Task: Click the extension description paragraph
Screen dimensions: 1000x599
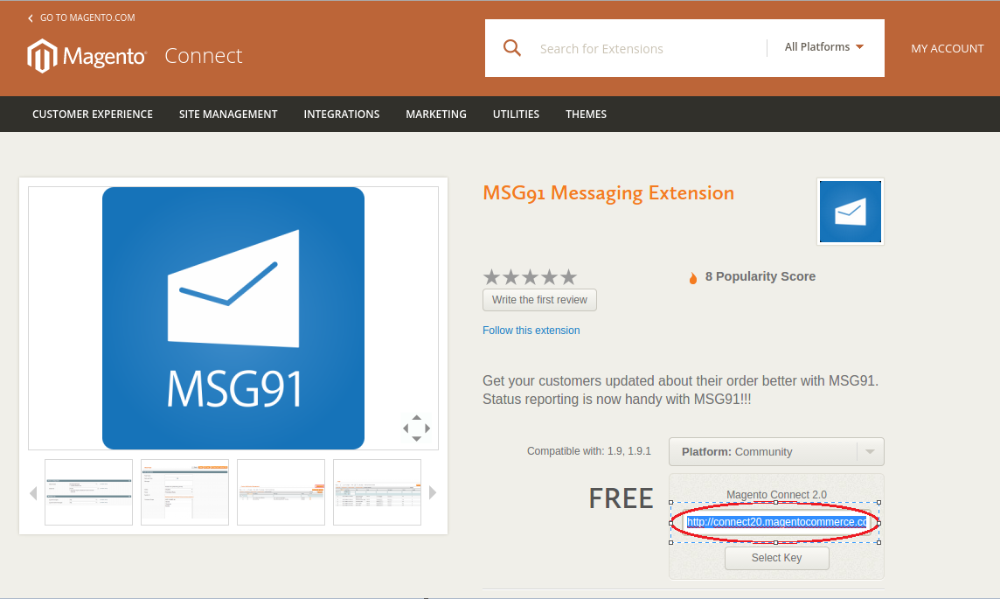Action: [680, 390]
